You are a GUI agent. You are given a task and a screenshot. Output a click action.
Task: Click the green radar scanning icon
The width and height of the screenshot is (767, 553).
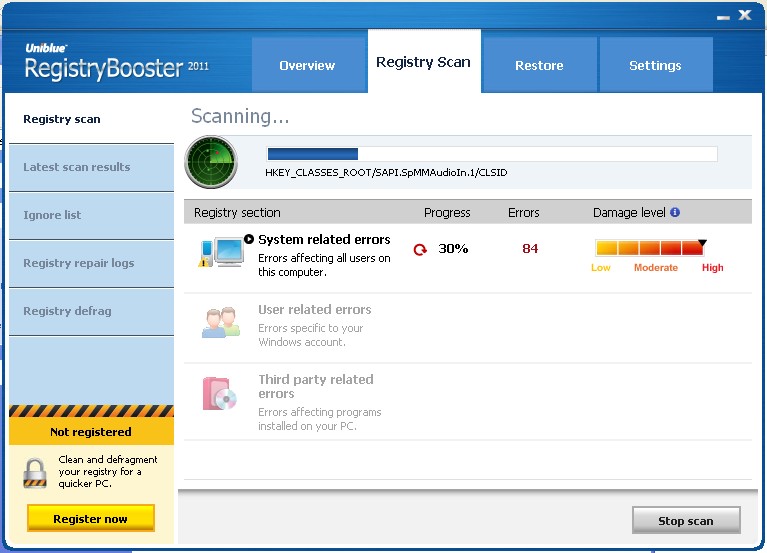coord(211,162)
